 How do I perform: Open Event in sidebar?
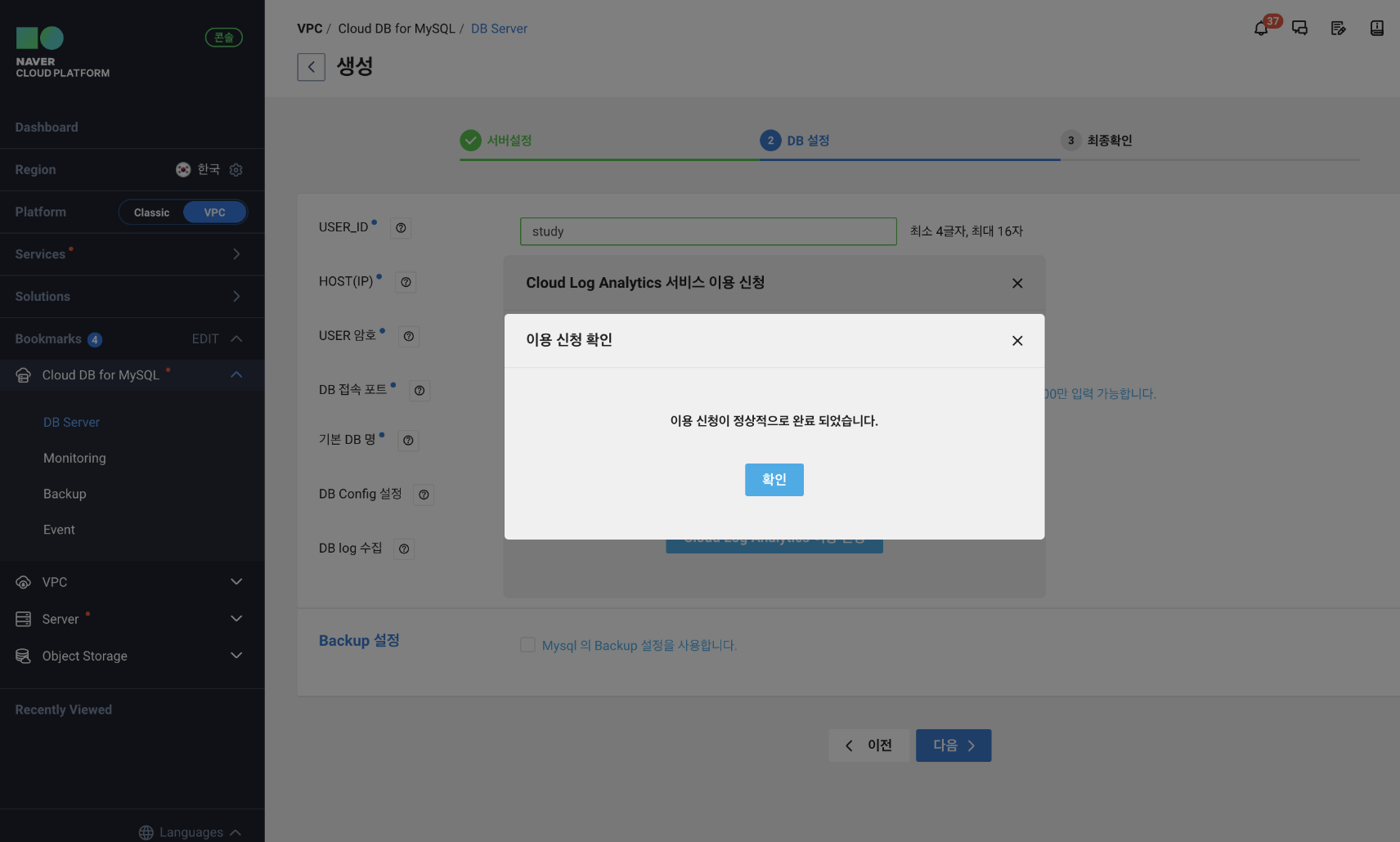click(59, 530)
